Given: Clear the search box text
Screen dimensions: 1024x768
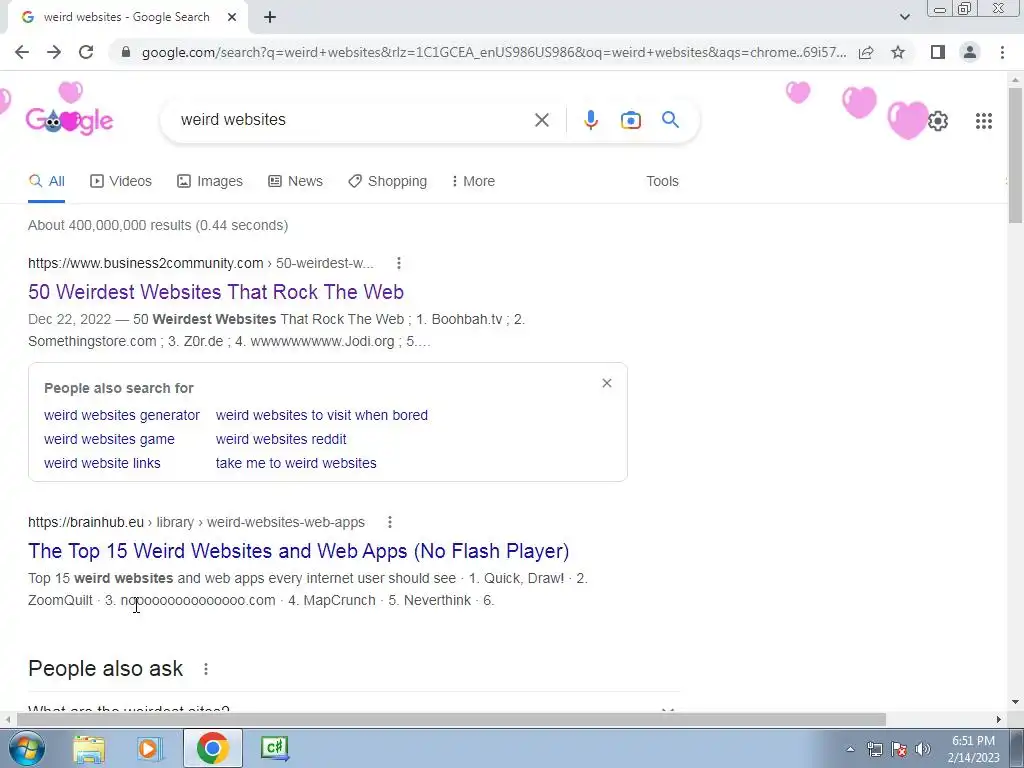Looking at the screenshot, I should click(541, 120).
